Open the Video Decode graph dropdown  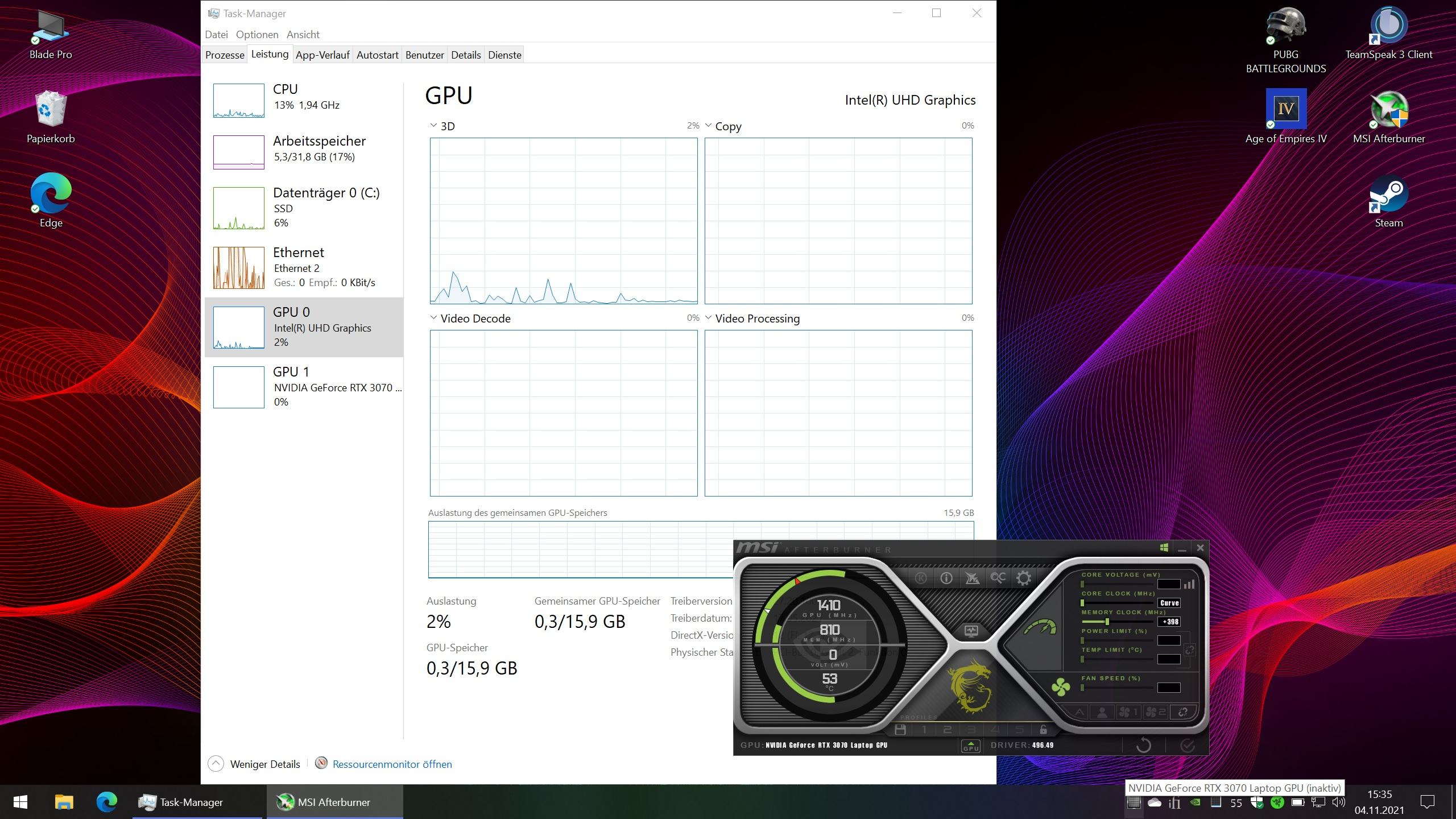point(433,318)
